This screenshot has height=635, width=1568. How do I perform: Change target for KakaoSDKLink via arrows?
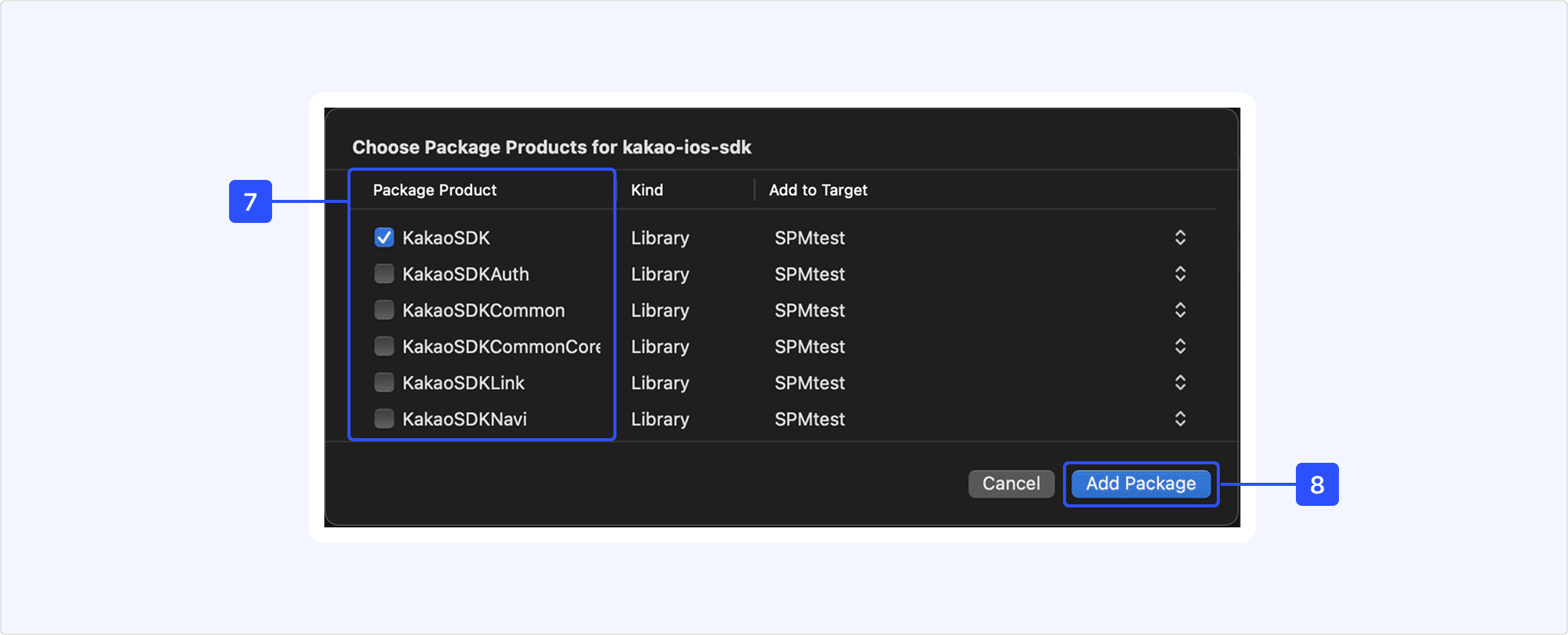click(x=1180, y=382)
